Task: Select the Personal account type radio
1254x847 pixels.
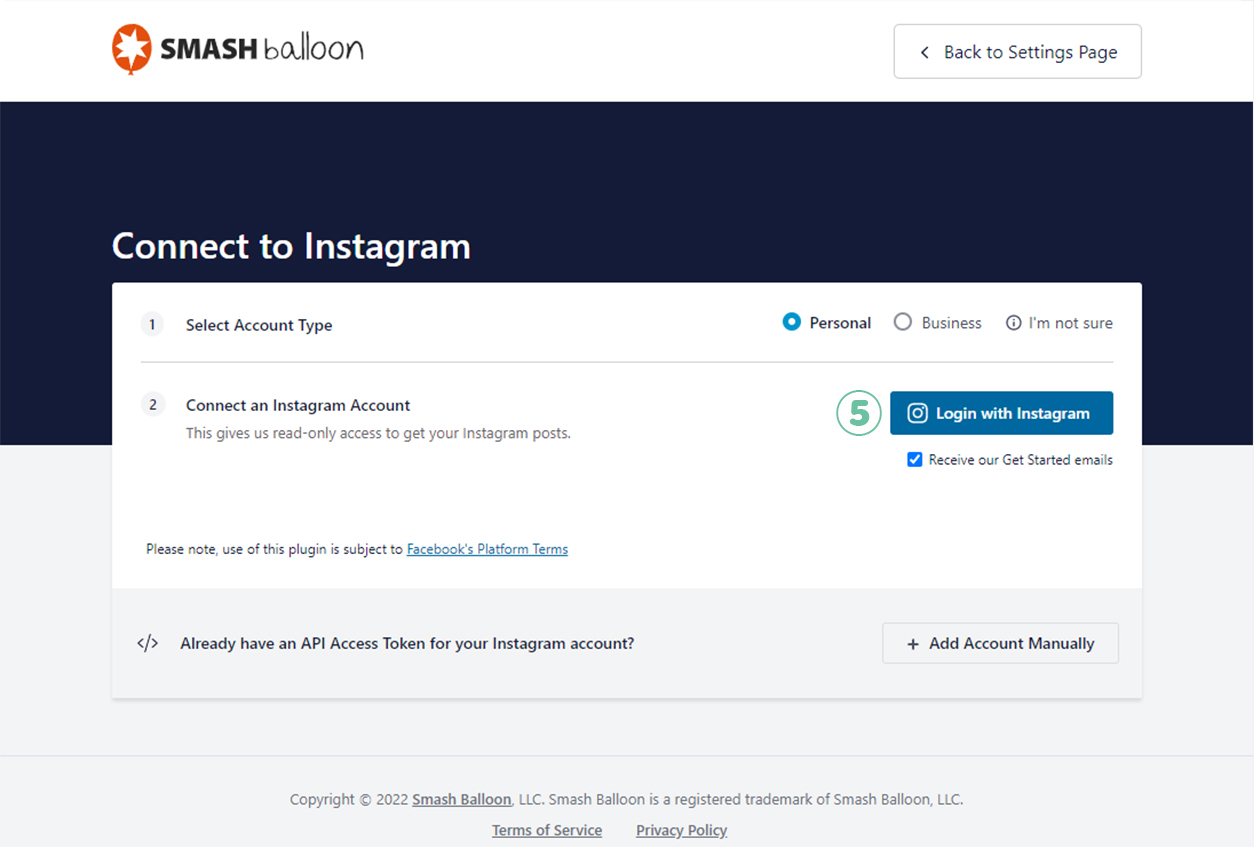Action: click(x=792, y=322)
